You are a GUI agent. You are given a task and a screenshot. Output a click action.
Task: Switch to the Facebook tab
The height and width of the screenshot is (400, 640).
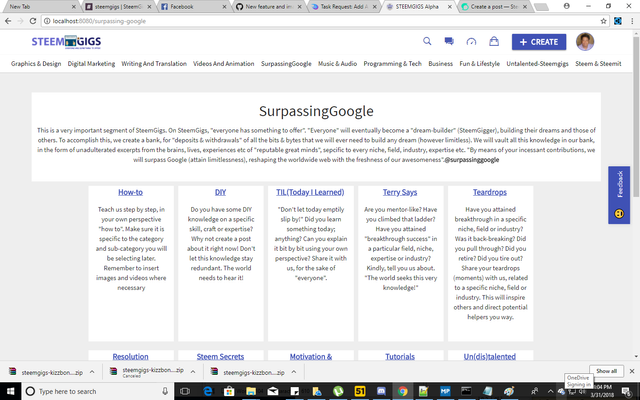pos(193,7)
